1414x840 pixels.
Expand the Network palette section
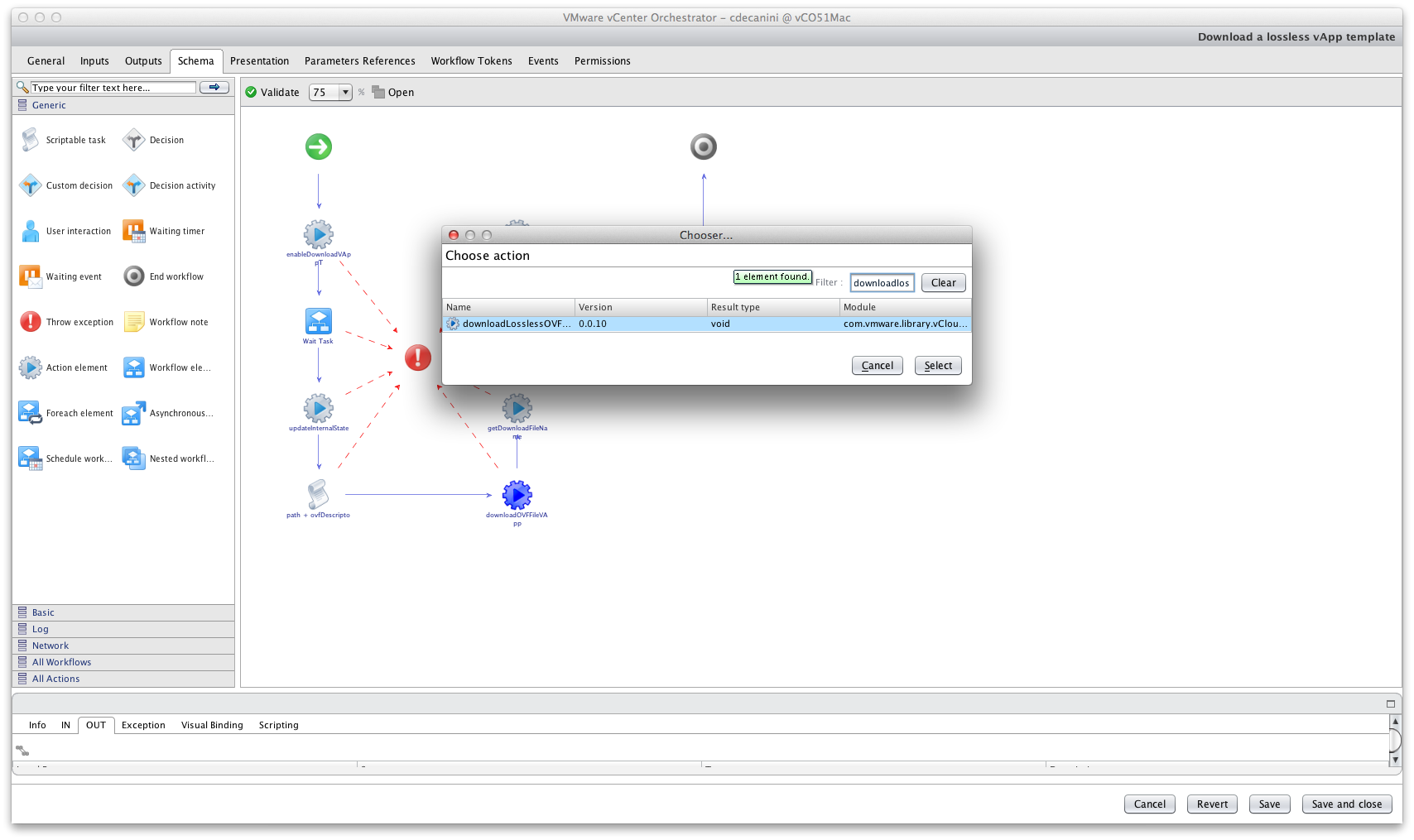(123, 646)
